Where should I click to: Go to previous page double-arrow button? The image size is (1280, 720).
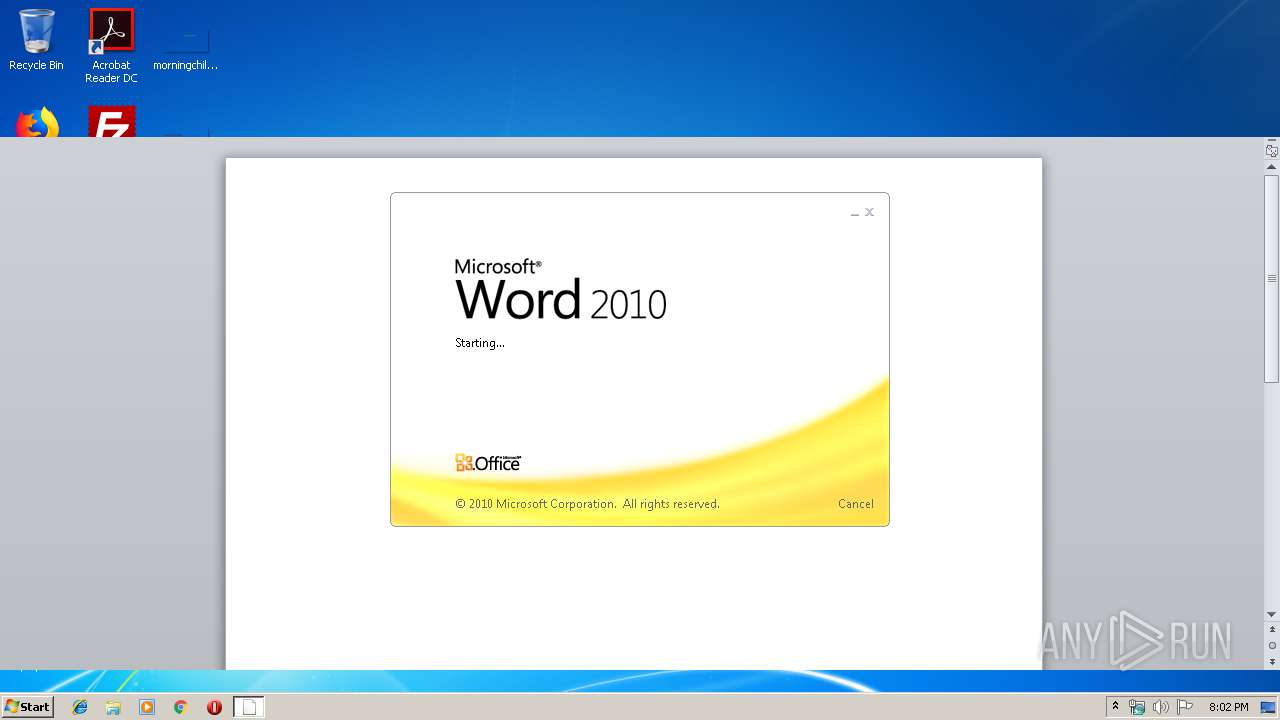(x=1272, y=630)
